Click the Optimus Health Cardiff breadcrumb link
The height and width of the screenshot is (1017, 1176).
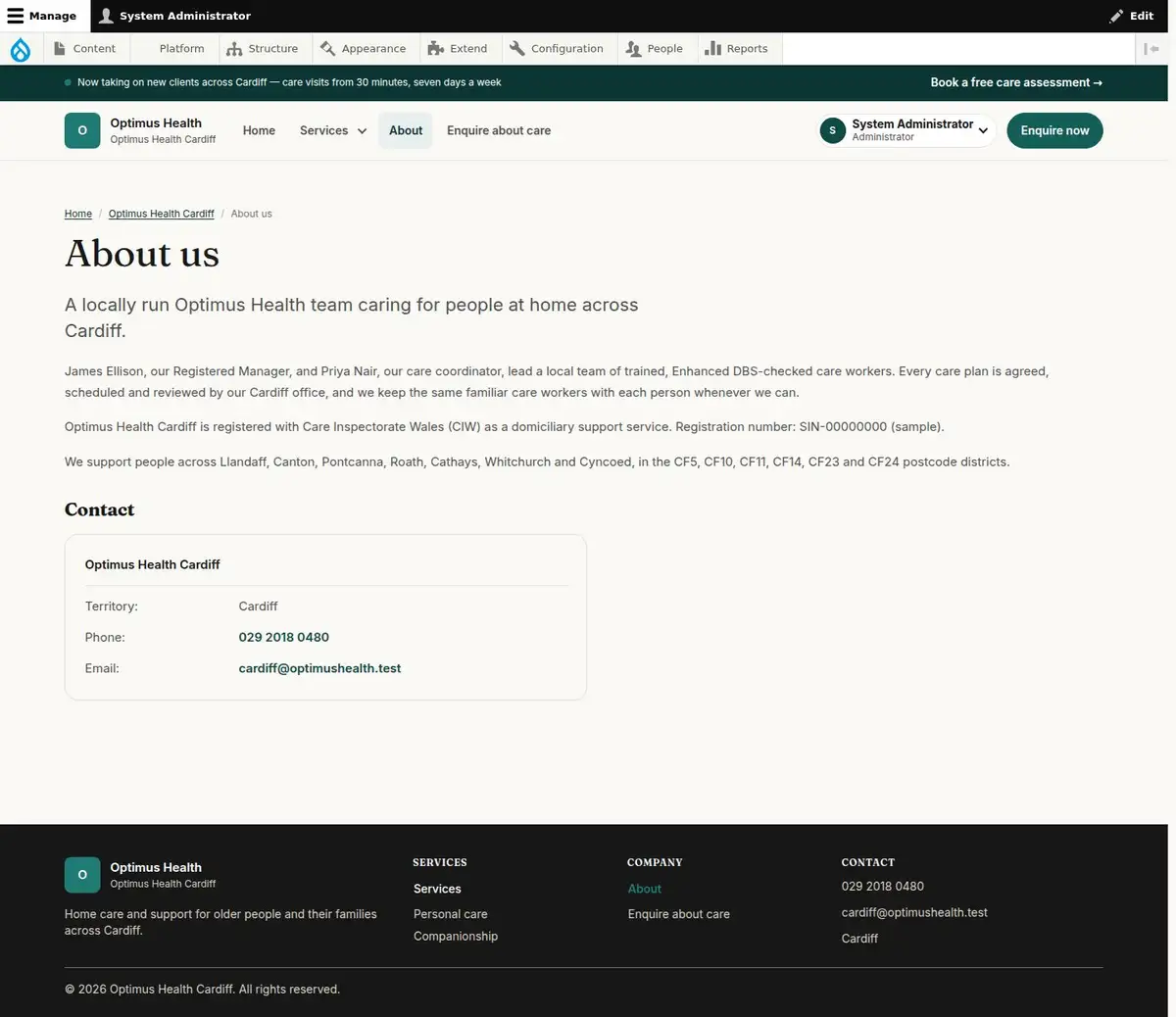tap(162, 214)
